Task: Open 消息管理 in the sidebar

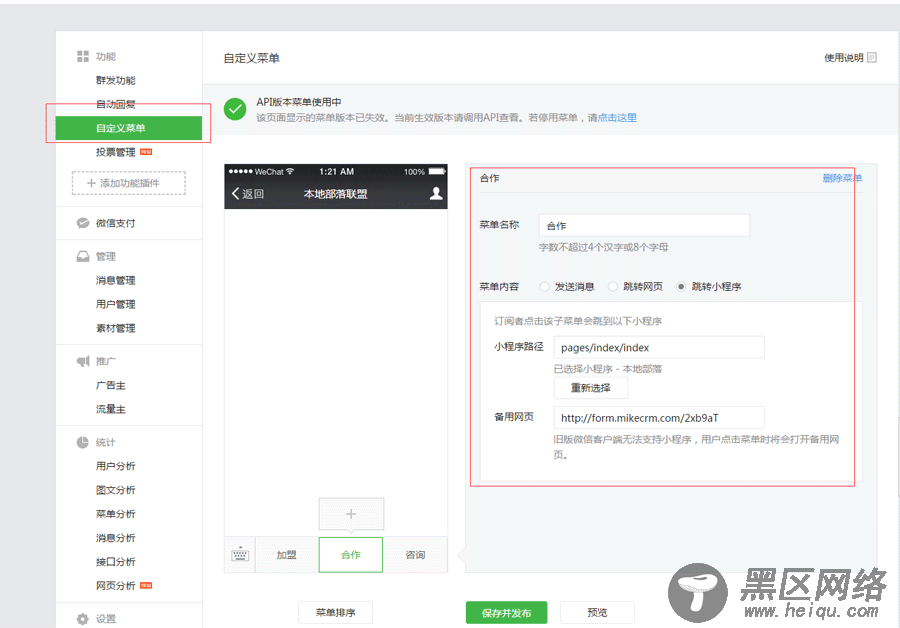Action: pos(115,280)
